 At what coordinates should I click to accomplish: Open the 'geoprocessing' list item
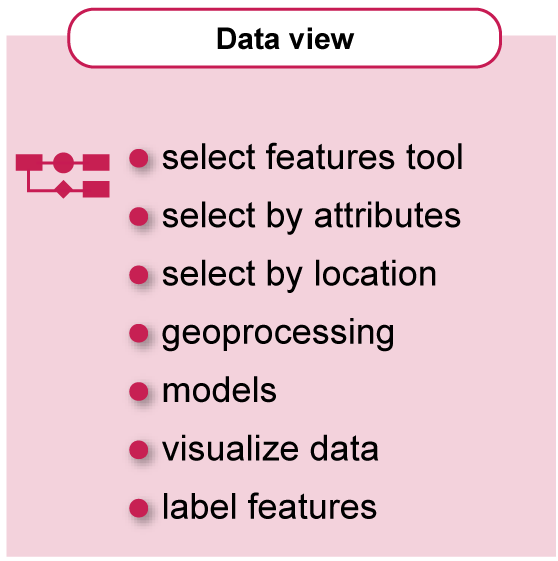click(278, 335)
